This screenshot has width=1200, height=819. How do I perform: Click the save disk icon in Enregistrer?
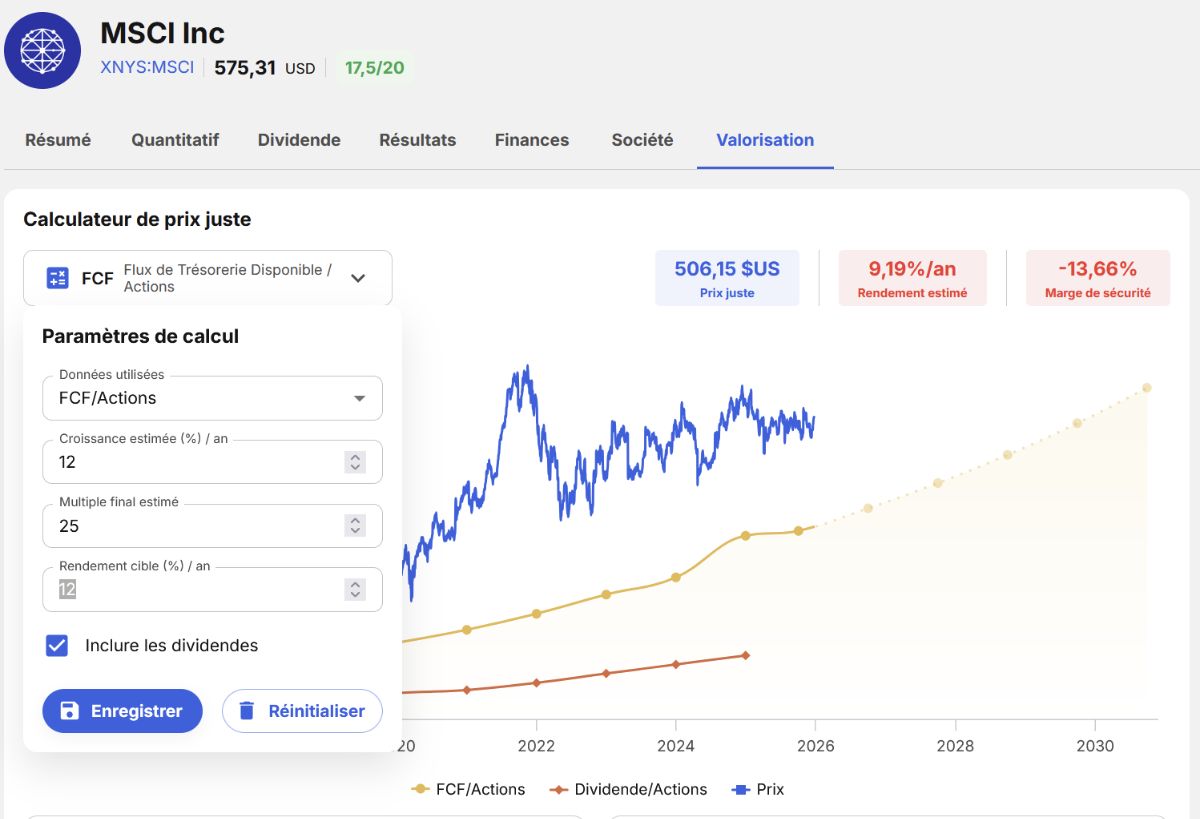[69, 711]
